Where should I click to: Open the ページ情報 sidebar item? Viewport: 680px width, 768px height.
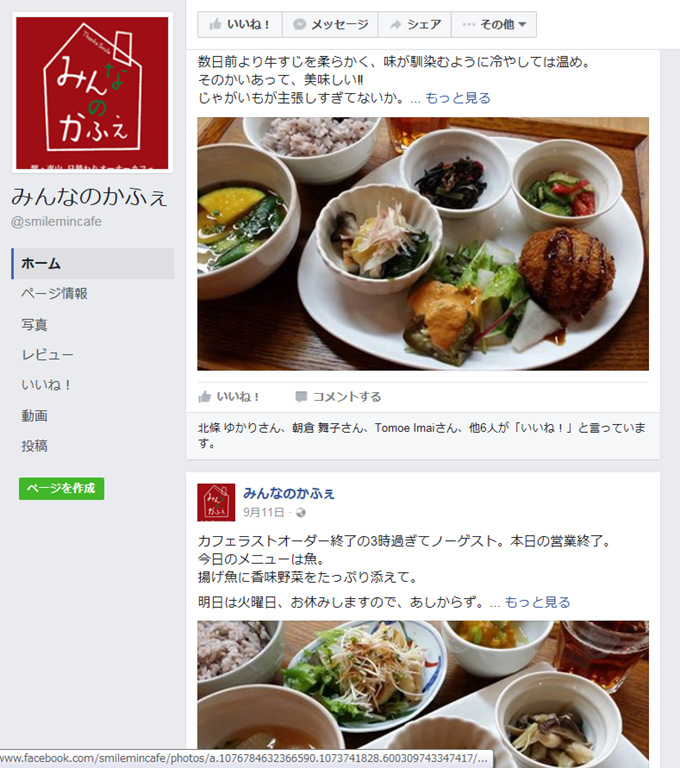(54, 294)
